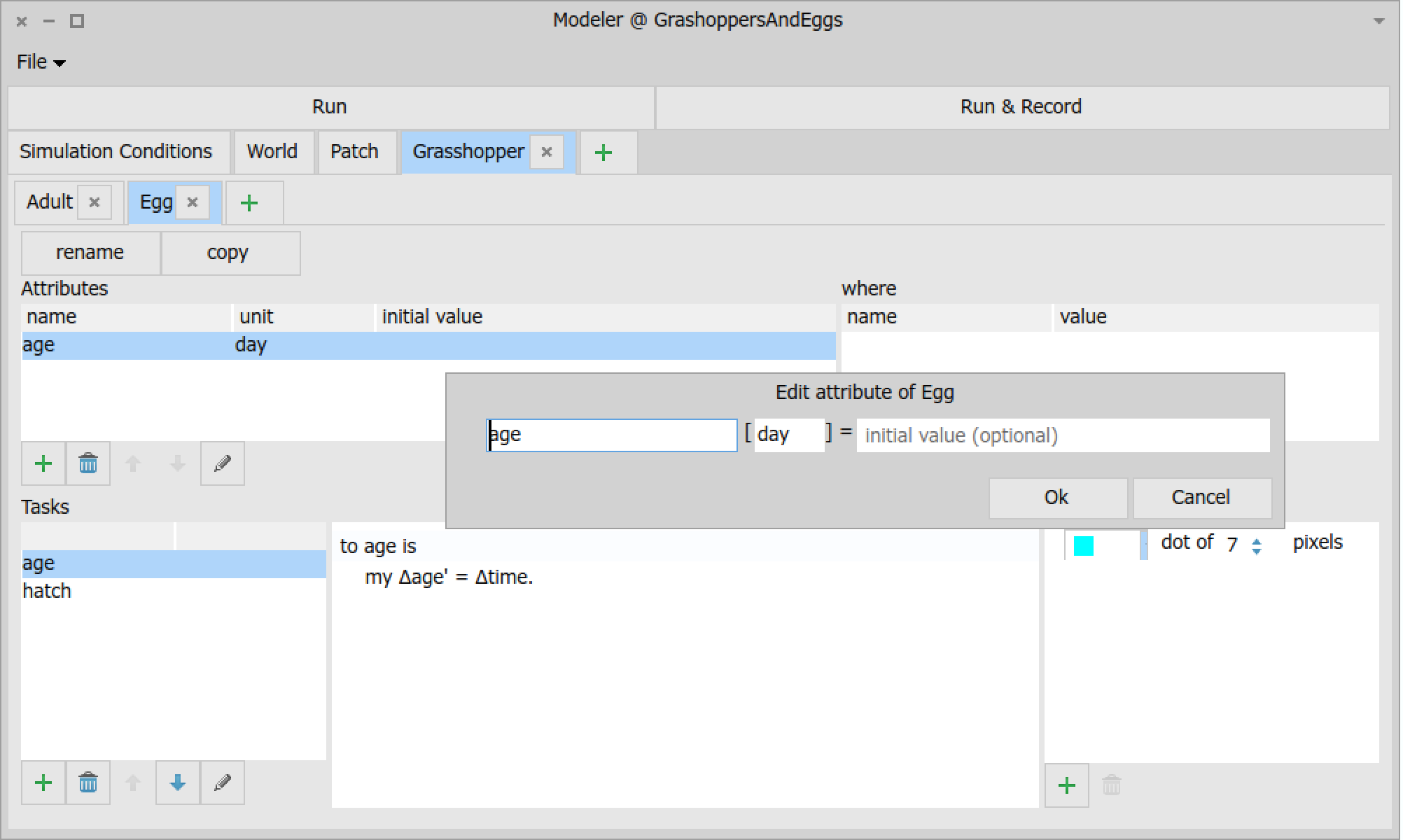Open the title bar dropdown arrow

click(1379, 21)
